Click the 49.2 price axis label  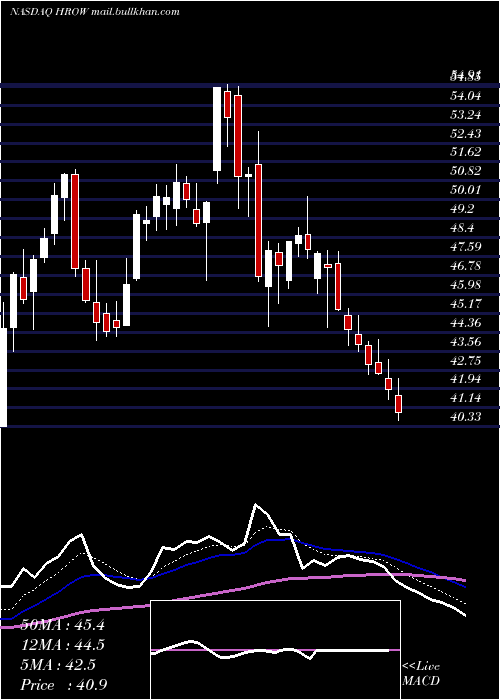tap(462, 209)
